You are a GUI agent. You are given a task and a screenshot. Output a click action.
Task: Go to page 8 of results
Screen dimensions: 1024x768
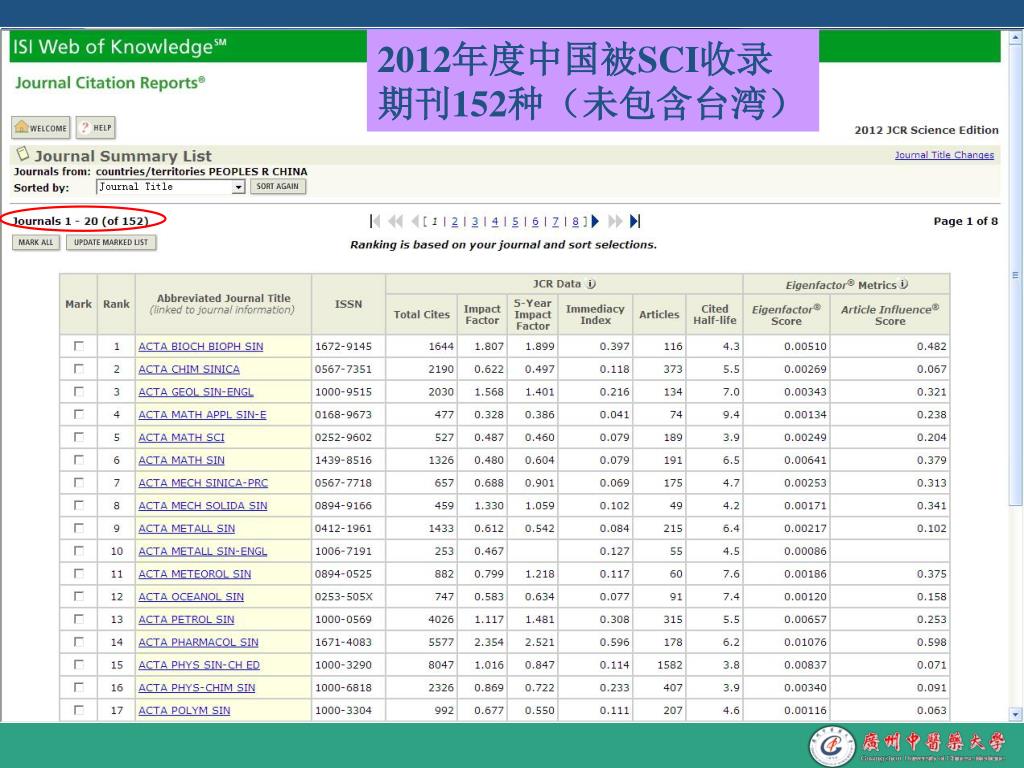point(575,221)
